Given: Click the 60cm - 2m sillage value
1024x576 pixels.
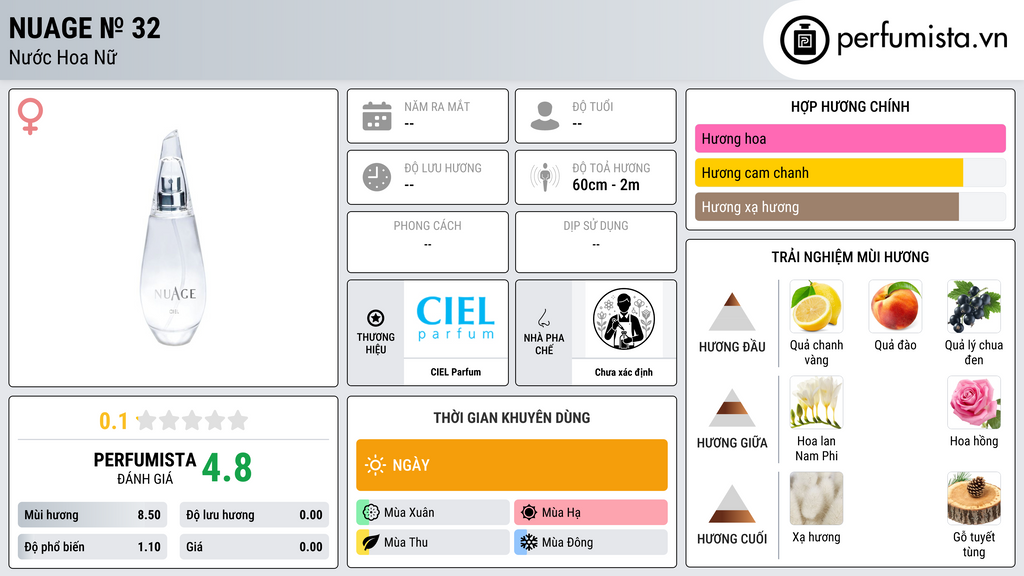Looking at the screenshot, I should (x=606, y=185).
